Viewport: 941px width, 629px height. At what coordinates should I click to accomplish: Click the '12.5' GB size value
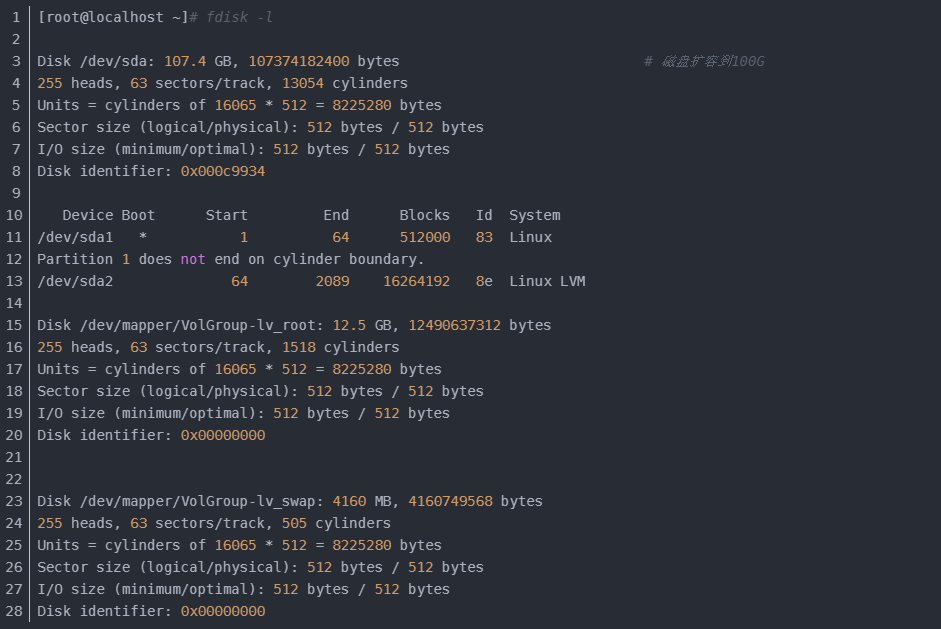tap(349, 325)
